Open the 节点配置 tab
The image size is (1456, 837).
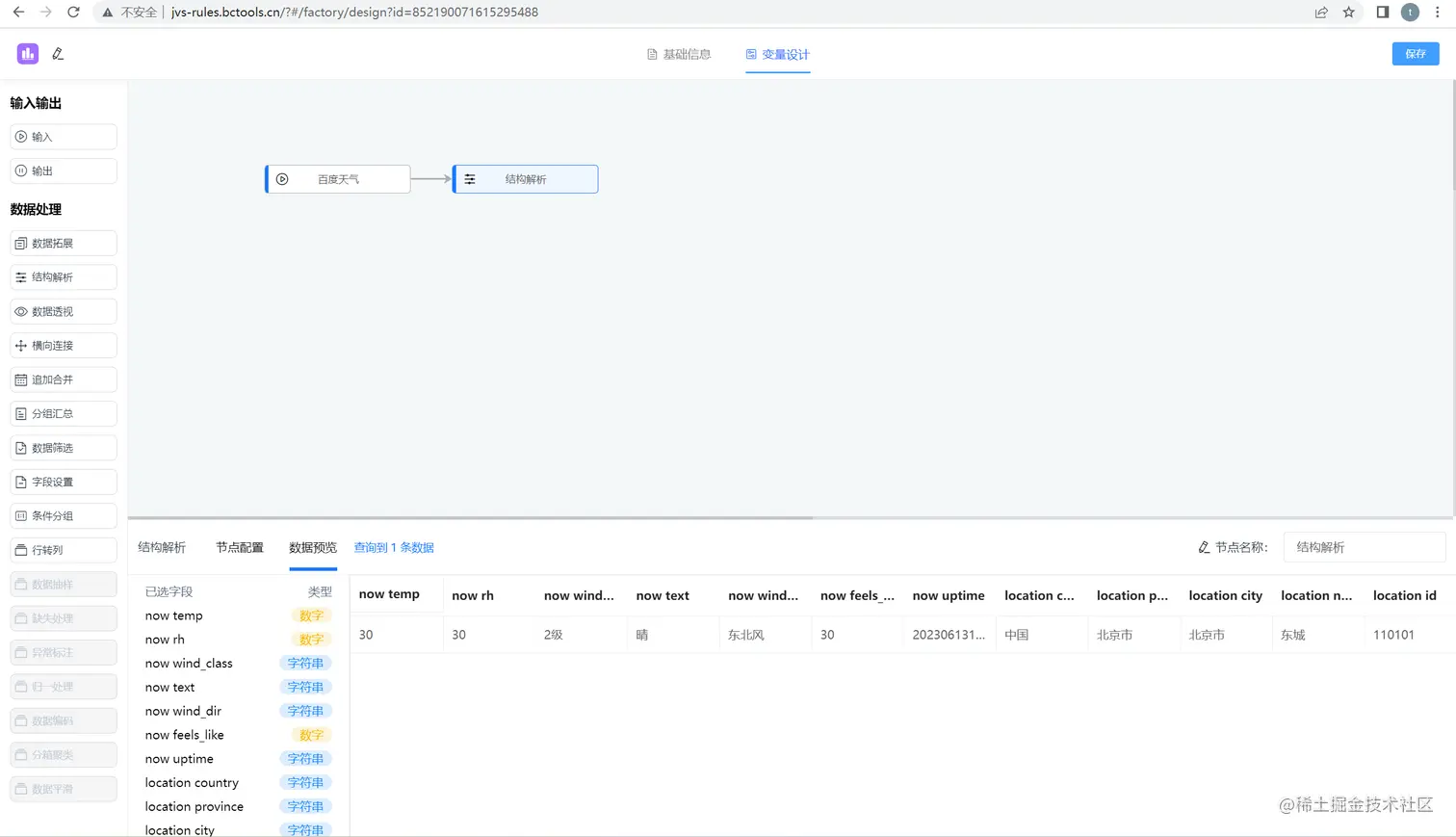coord(240,547)
